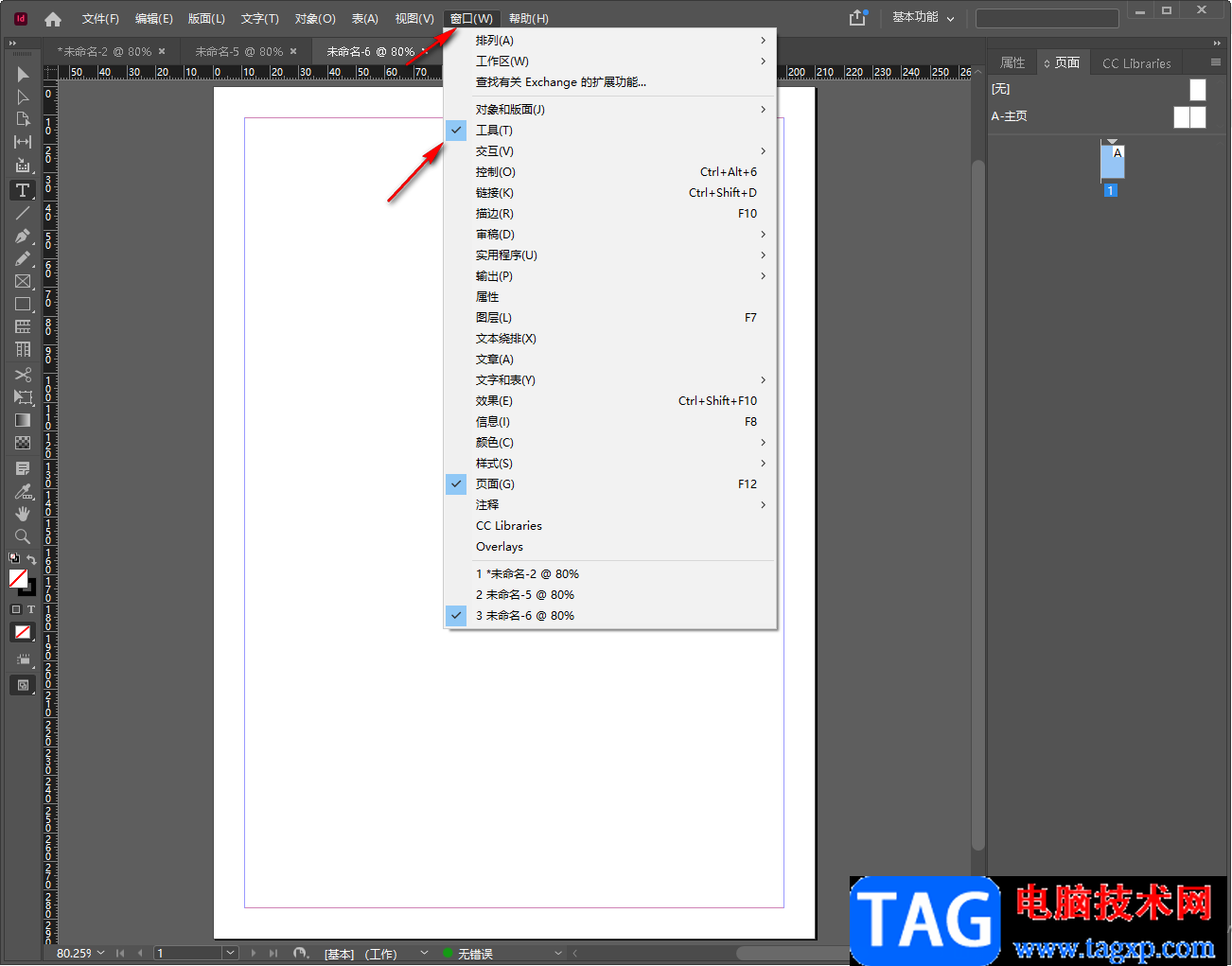Expand the 排列(A) submenu
Screen dimensions: 1232x966
click(x=610, y=41)
